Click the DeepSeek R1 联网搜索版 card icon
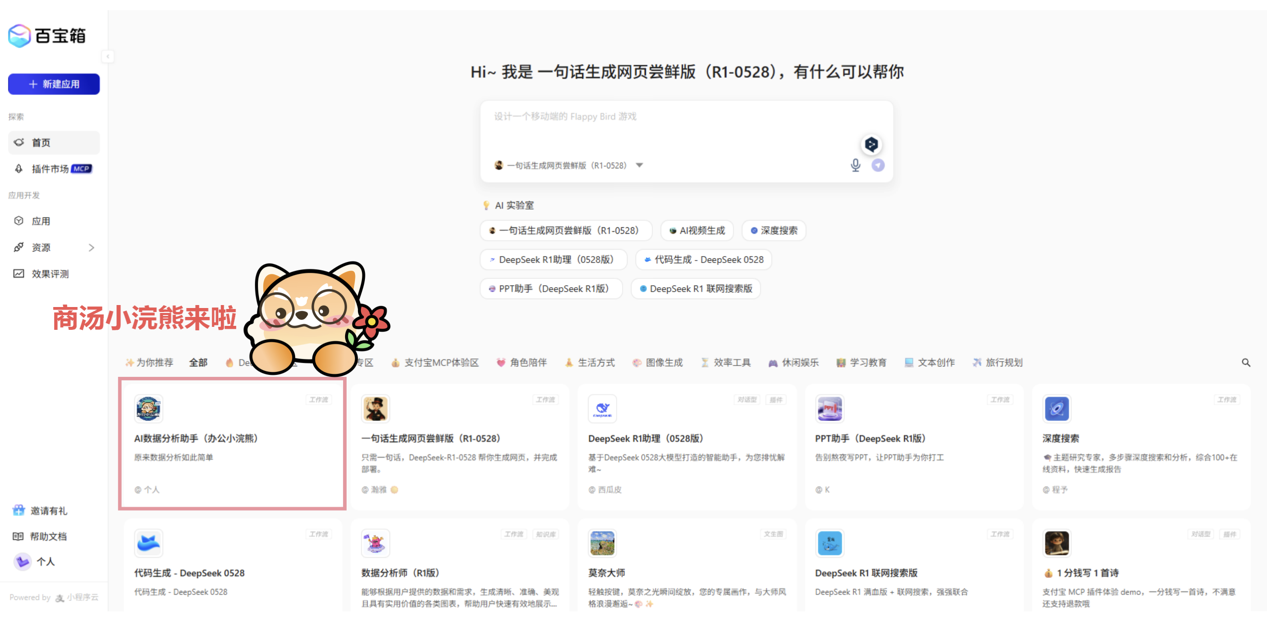Viewport: 1267px width, 621px height. [829, 543]
